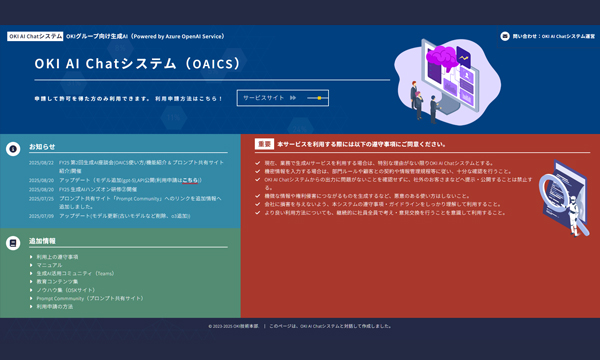Select the 2025/08/22 FY25 第2回生成AI座談会 news row
600x360 pixels.
click(126, 166)
